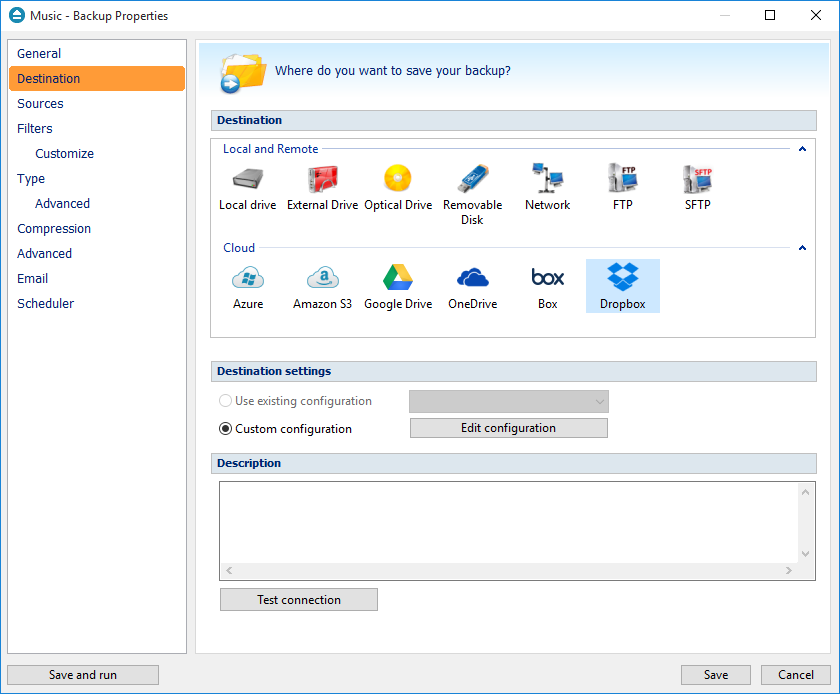Screen dimensions: 840x694
Task: Save the backup properties
Action: click(716, 675)
